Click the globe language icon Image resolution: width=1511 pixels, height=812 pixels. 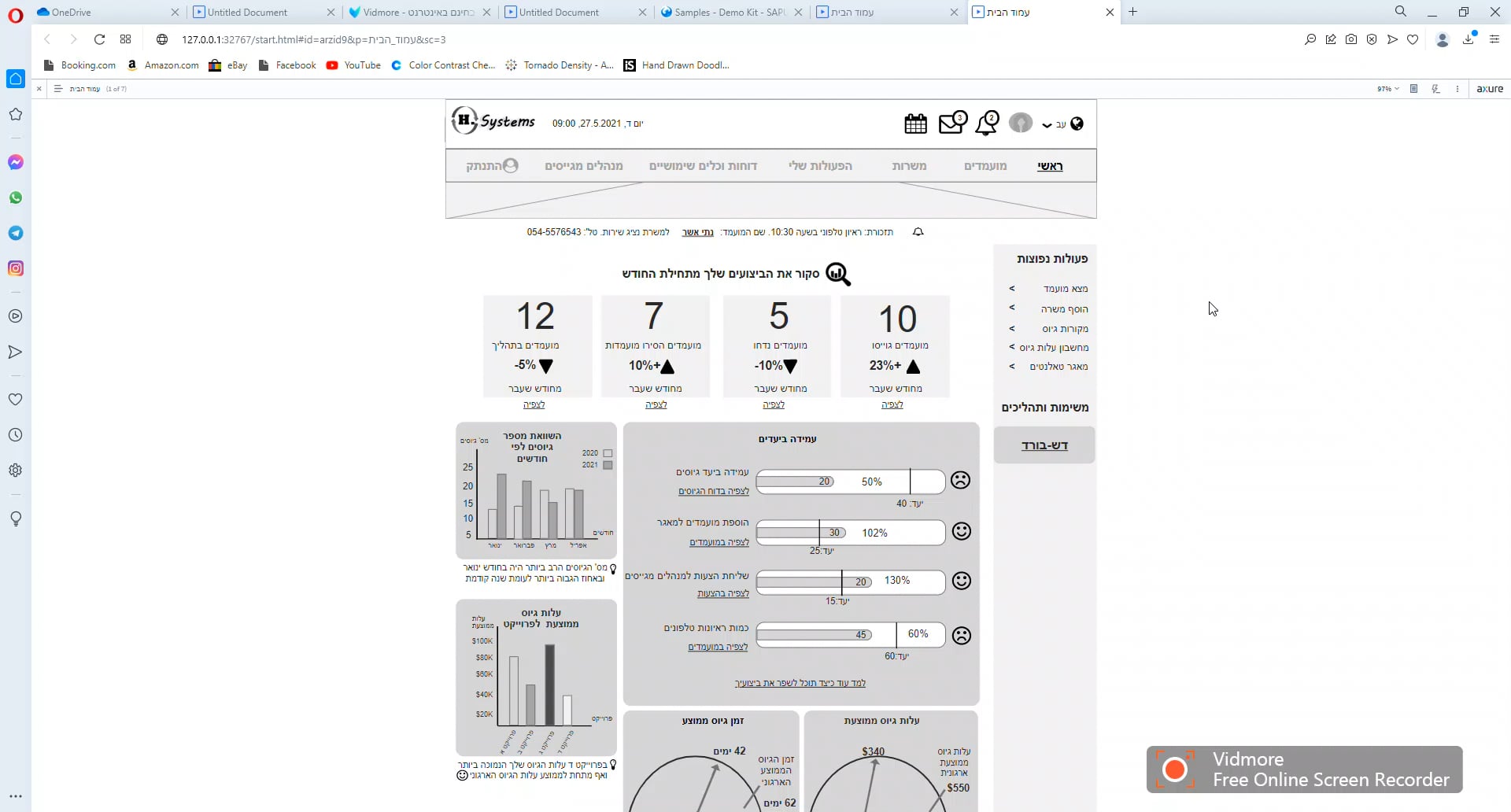(1077, 124)
